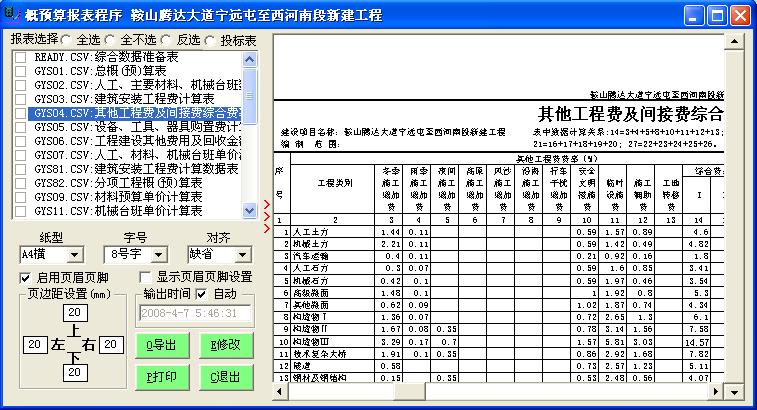757x410 pixels.
Task: Click preview vertical scrollbar down arrow
Action: (734, 392)
